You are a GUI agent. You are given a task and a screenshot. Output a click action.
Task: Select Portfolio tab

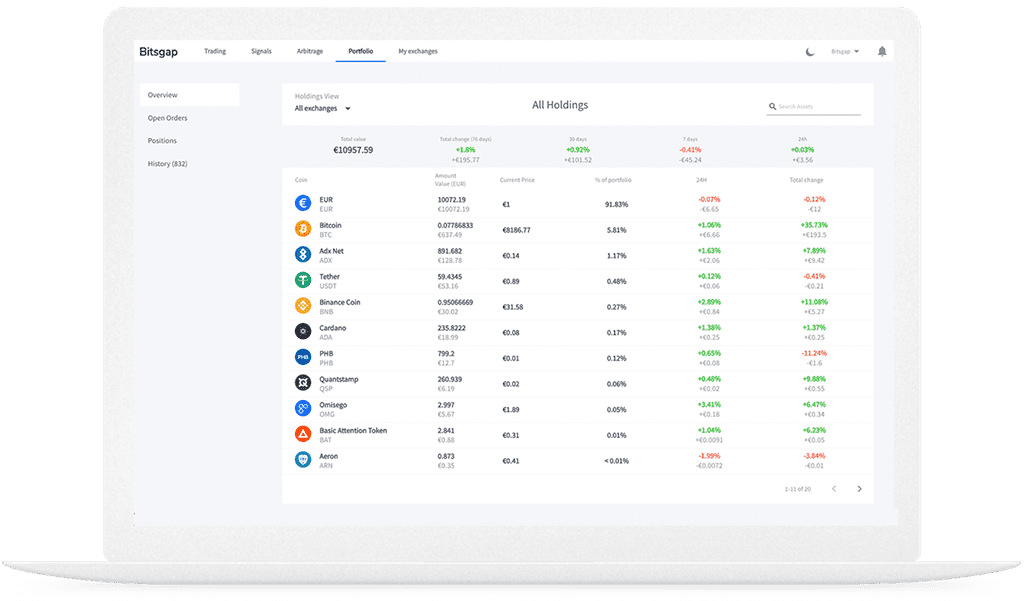360,51
